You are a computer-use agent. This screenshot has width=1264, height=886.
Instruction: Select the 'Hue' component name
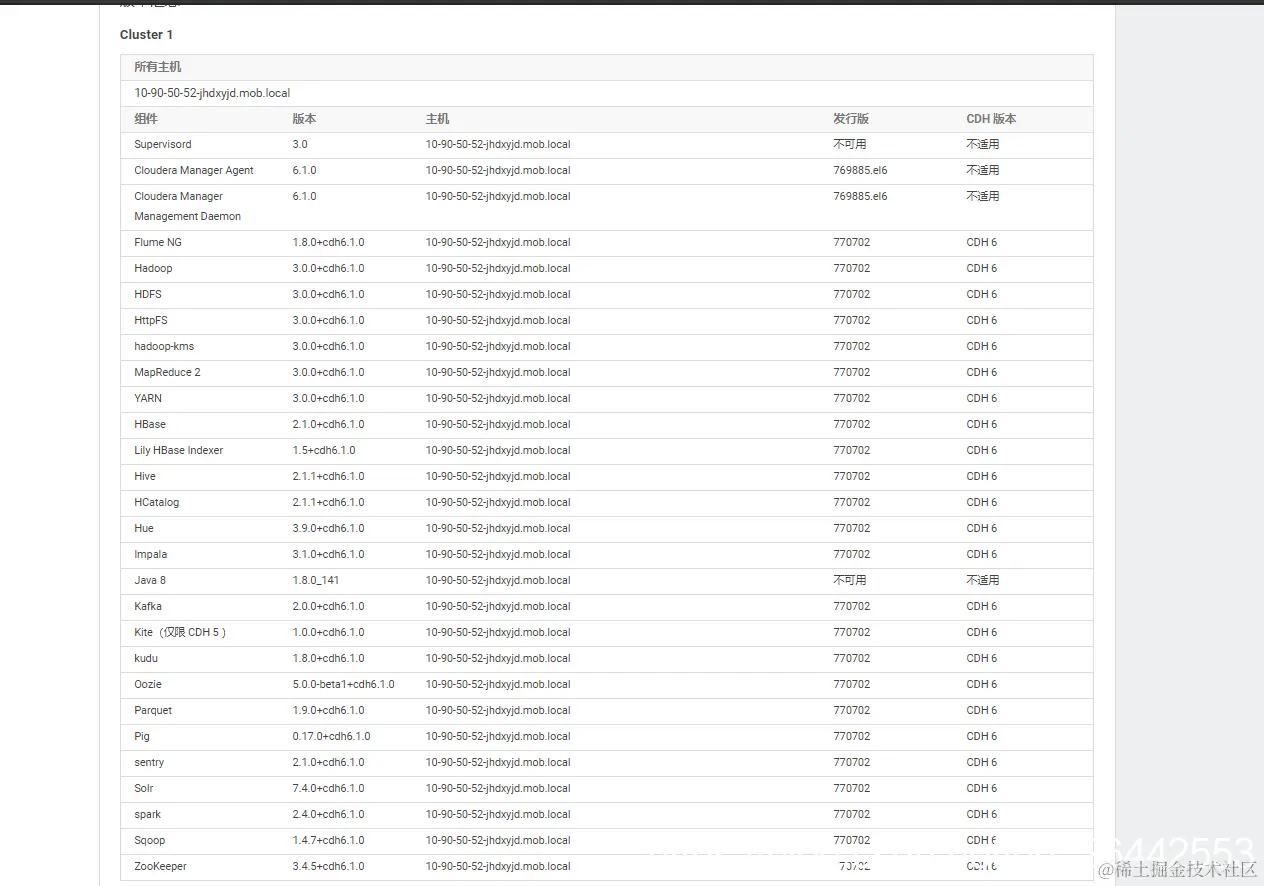tap(144, 529)
